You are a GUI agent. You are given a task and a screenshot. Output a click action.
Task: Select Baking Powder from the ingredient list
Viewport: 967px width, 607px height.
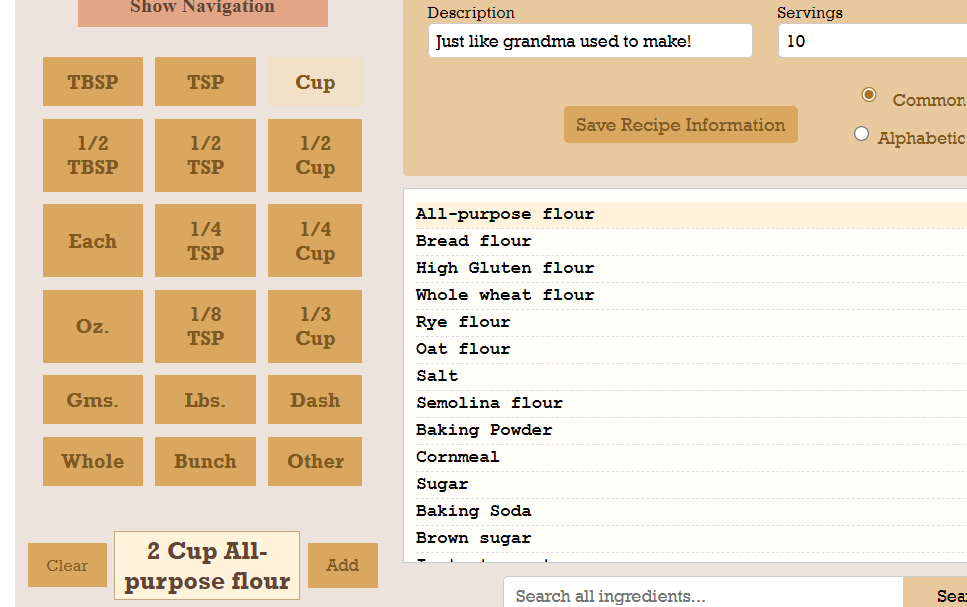click(x=483, y=429)
